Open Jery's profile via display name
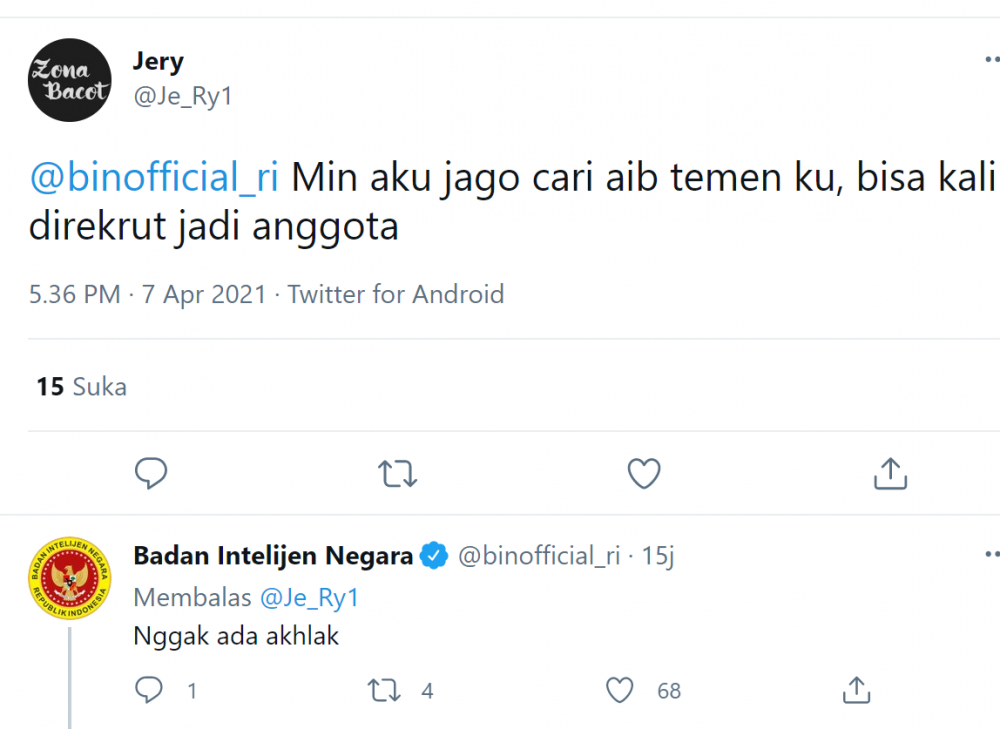The image size is (1000, 729). [158, 61]
